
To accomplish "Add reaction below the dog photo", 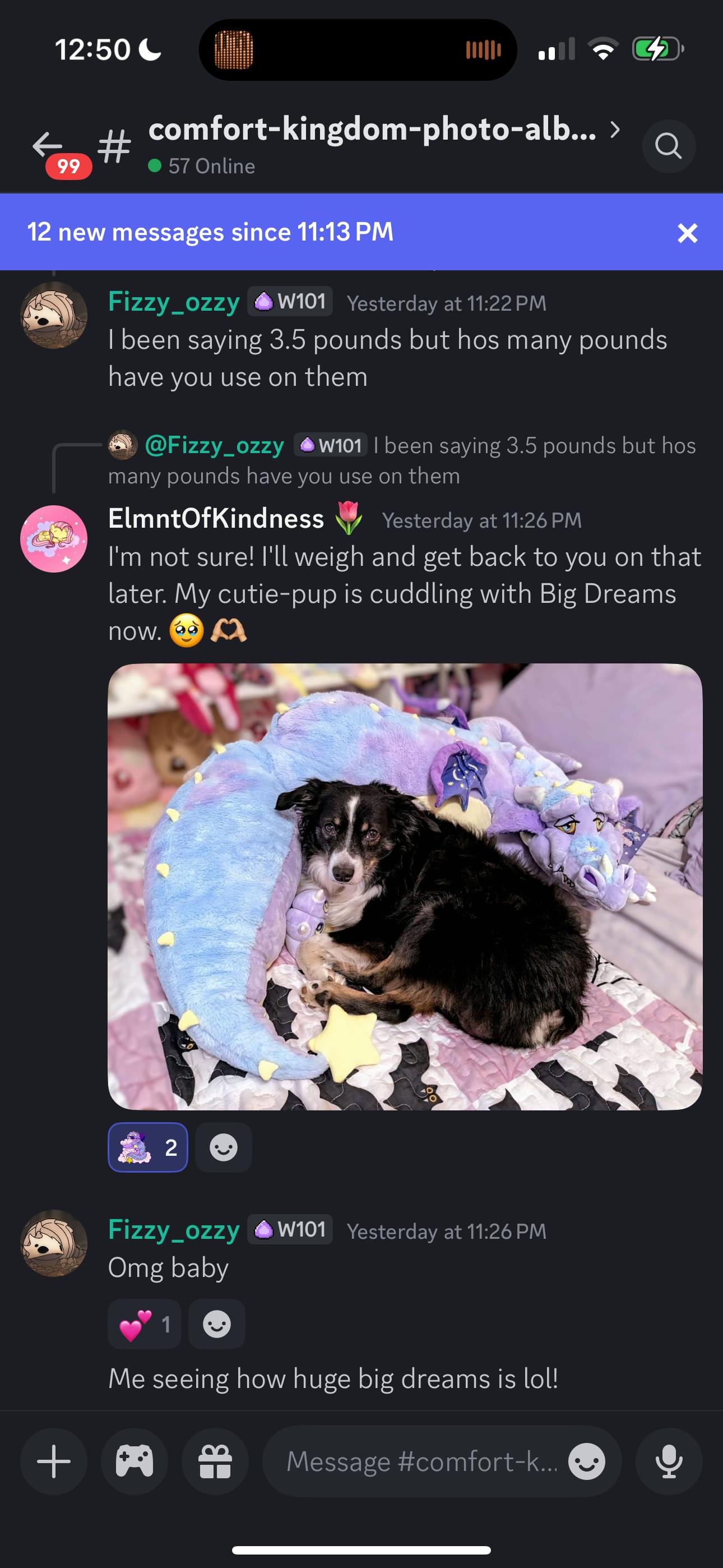I will tap(224, 1147).
